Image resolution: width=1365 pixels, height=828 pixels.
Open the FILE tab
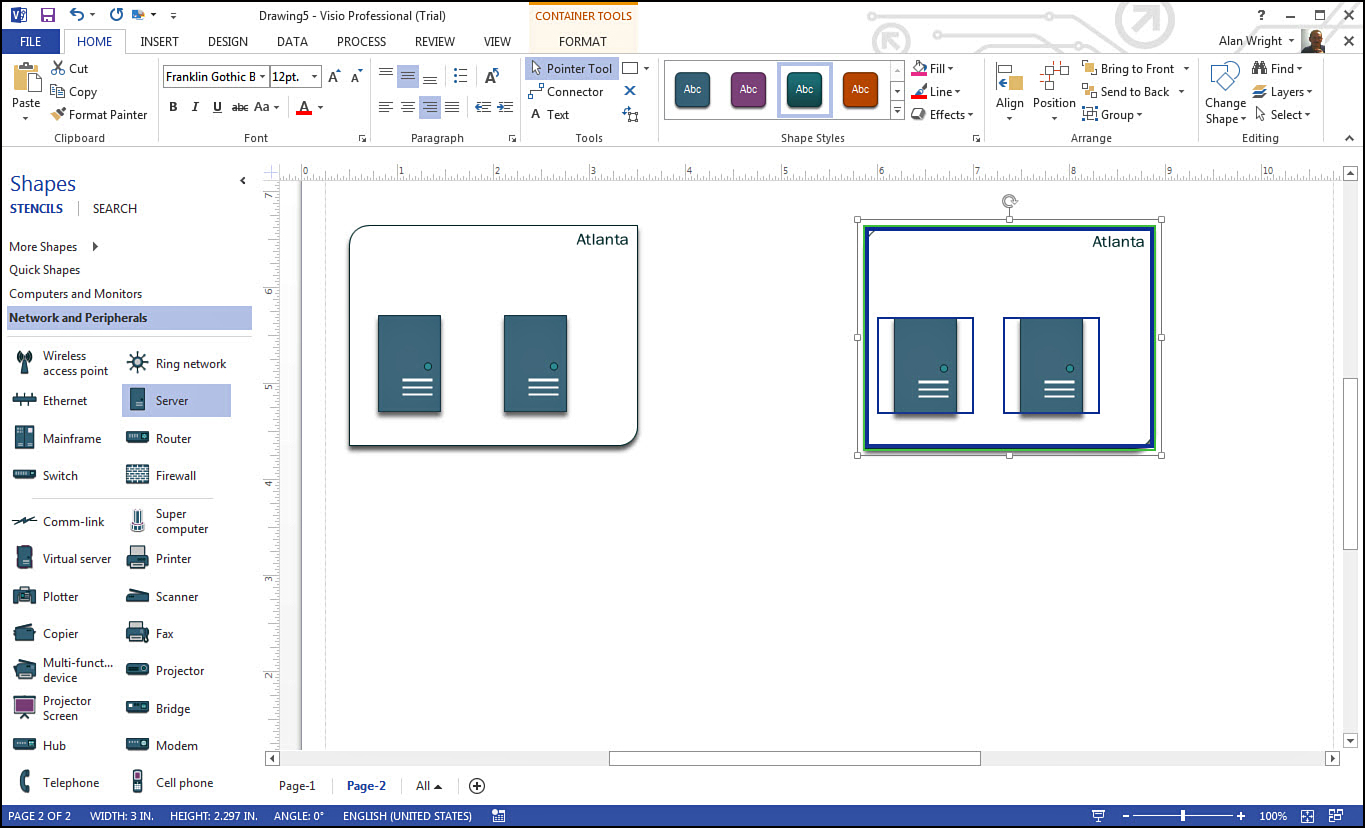pyautogui.click(x=31, y=42)
